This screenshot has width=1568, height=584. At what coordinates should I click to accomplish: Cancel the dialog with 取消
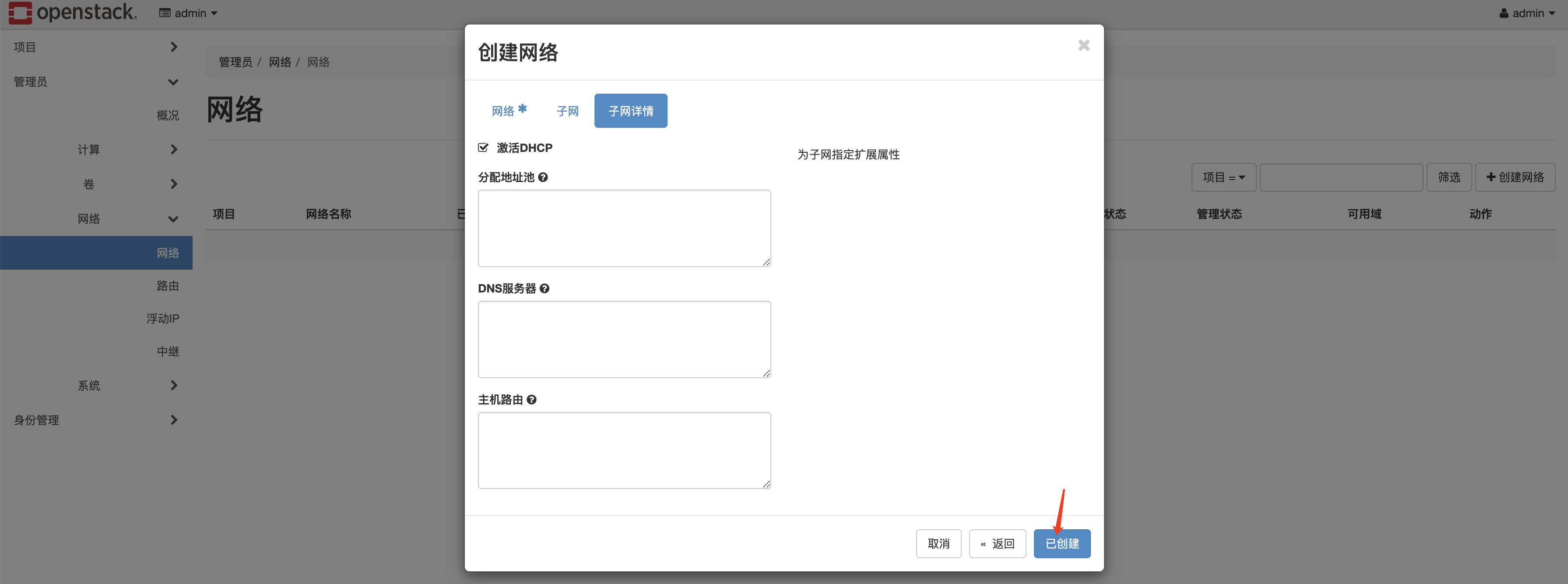tap(939, 543)
